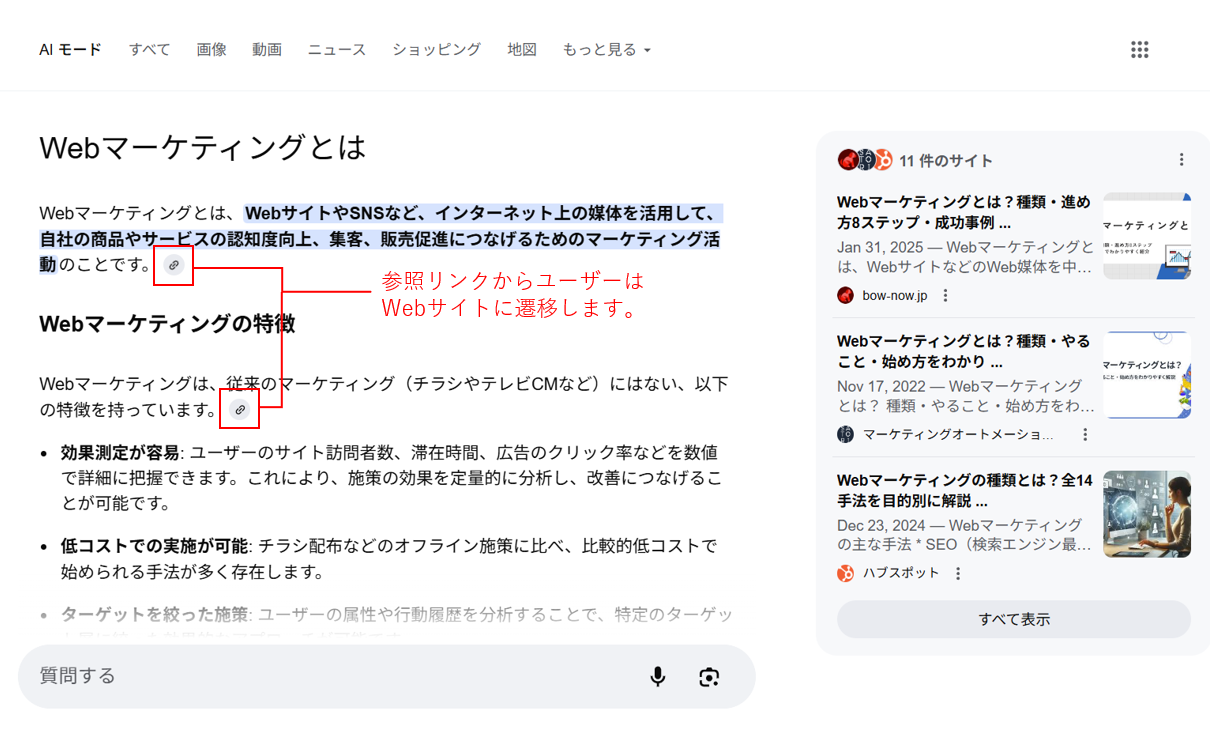1231x739 pixels.
Task: Click the faded bullet ターゲットを絞った施策
Action: click(x=154, y=614)
